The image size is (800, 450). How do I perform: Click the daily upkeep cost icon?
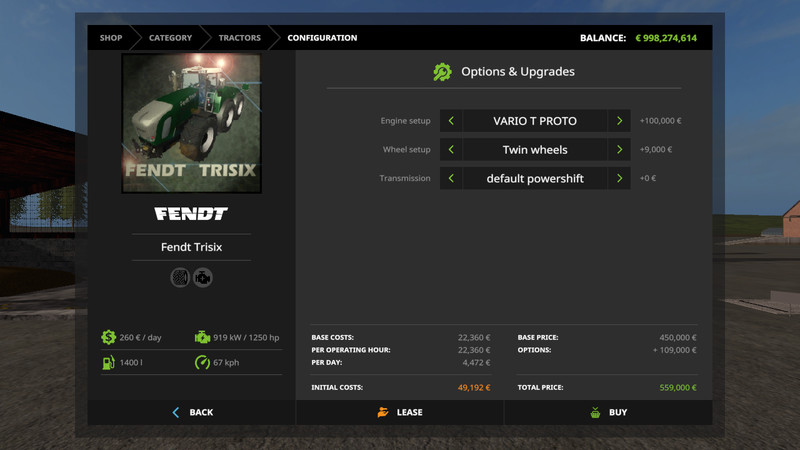point(108,337)
